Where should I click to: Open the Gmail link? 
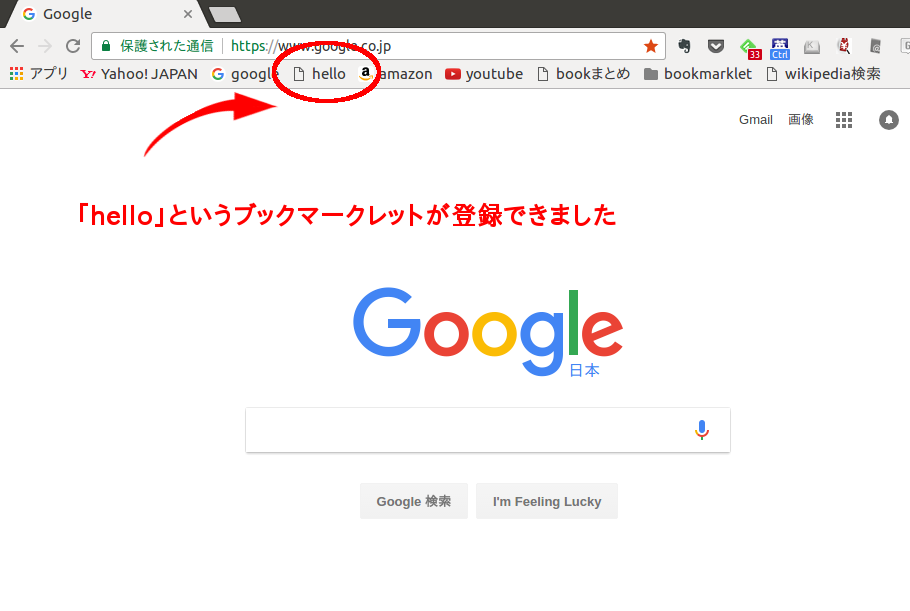point(756,120)
